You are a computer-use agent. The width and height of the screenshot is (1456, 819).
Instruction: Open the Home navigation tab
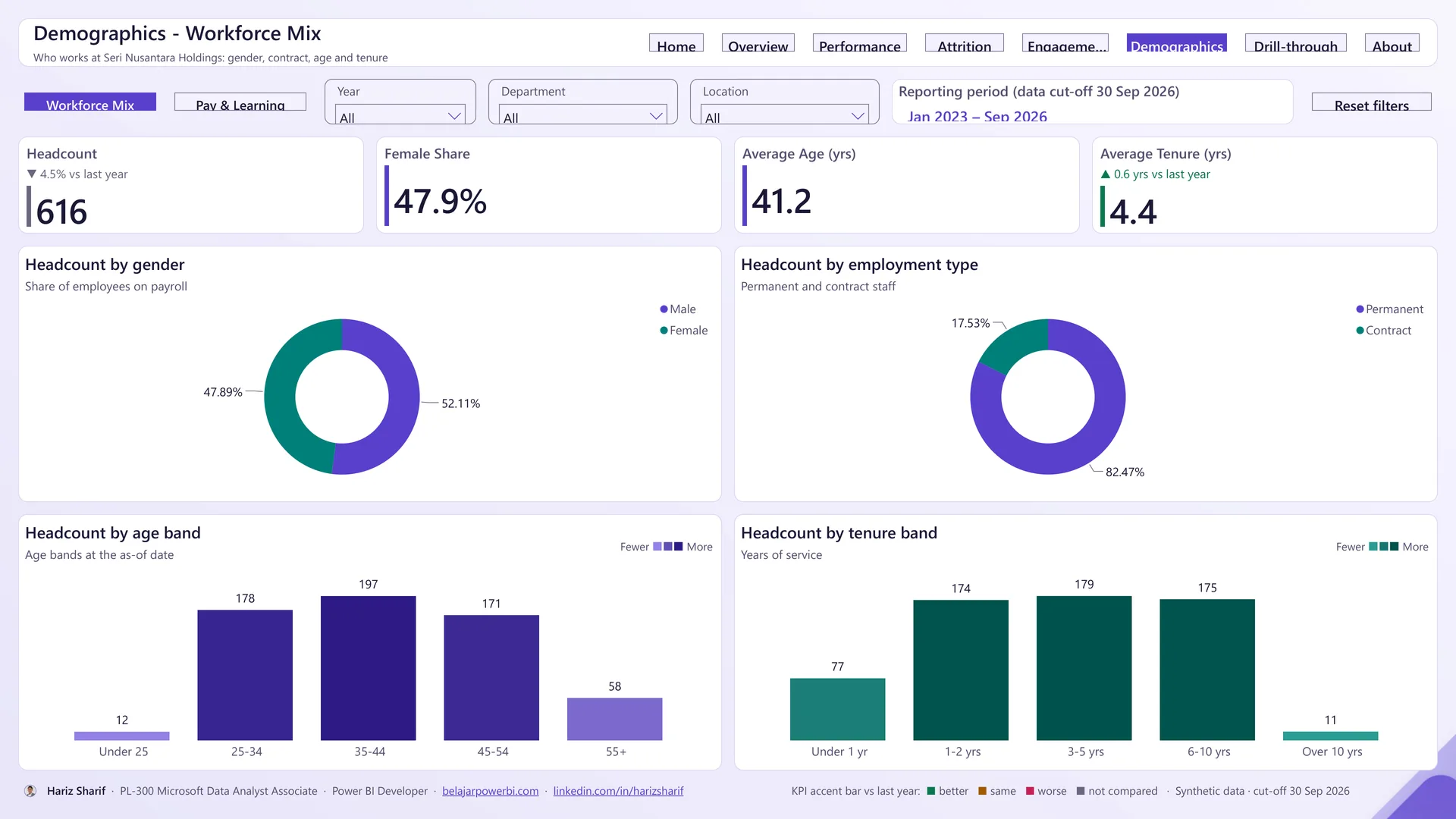[x=676, y=43]
